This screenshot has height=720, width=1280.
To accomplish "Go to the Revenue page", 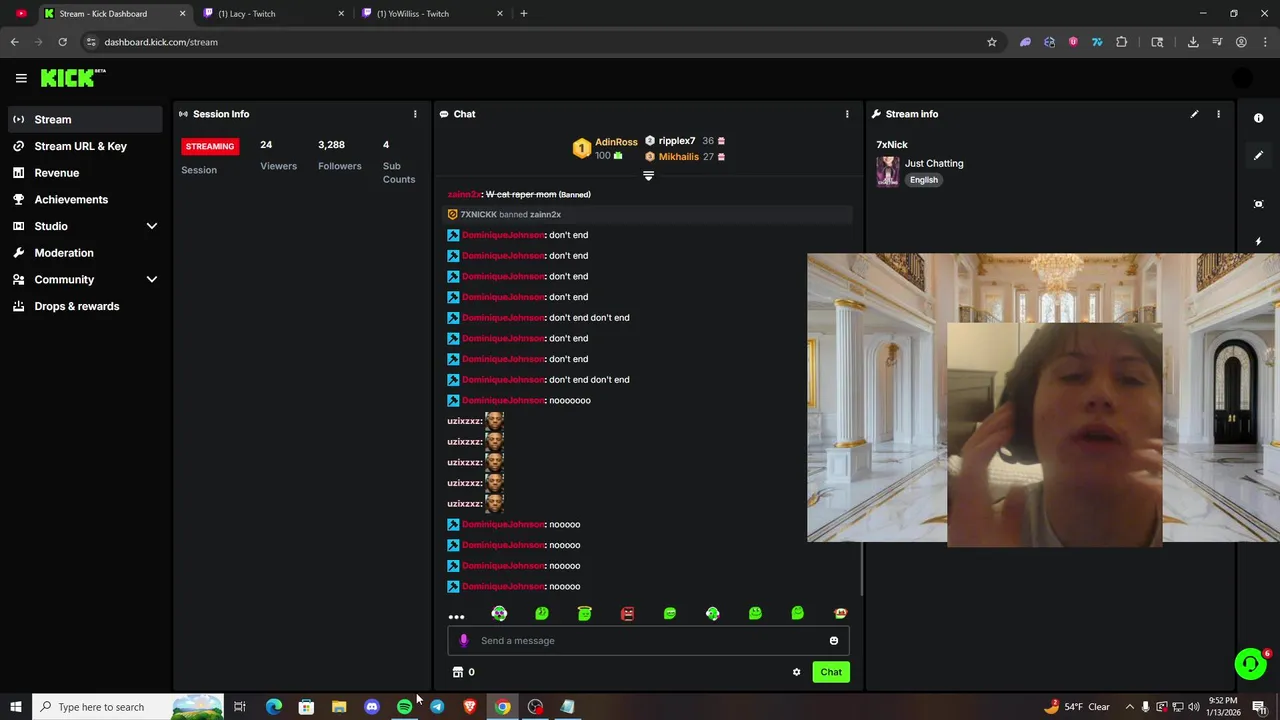I will click(85, 173).
